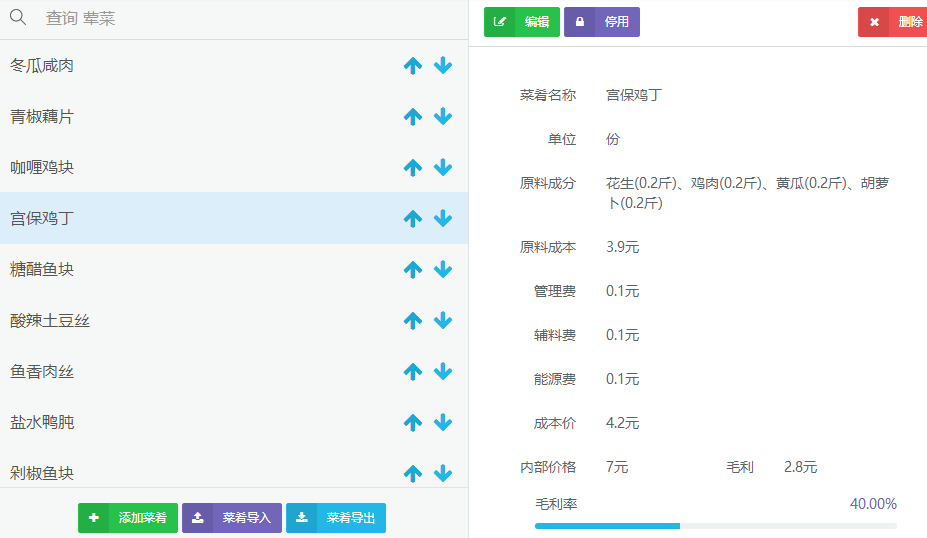Move 冬瓜咸肉 up in the list
Image resolution: width=927 pixels, height=538 pixels.
[413, 66]
